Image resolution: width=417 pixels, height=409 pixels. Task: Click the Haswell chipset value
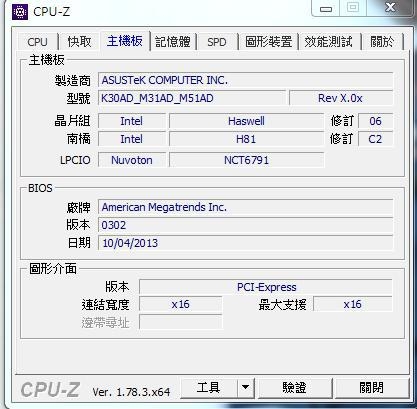point(246,121)
